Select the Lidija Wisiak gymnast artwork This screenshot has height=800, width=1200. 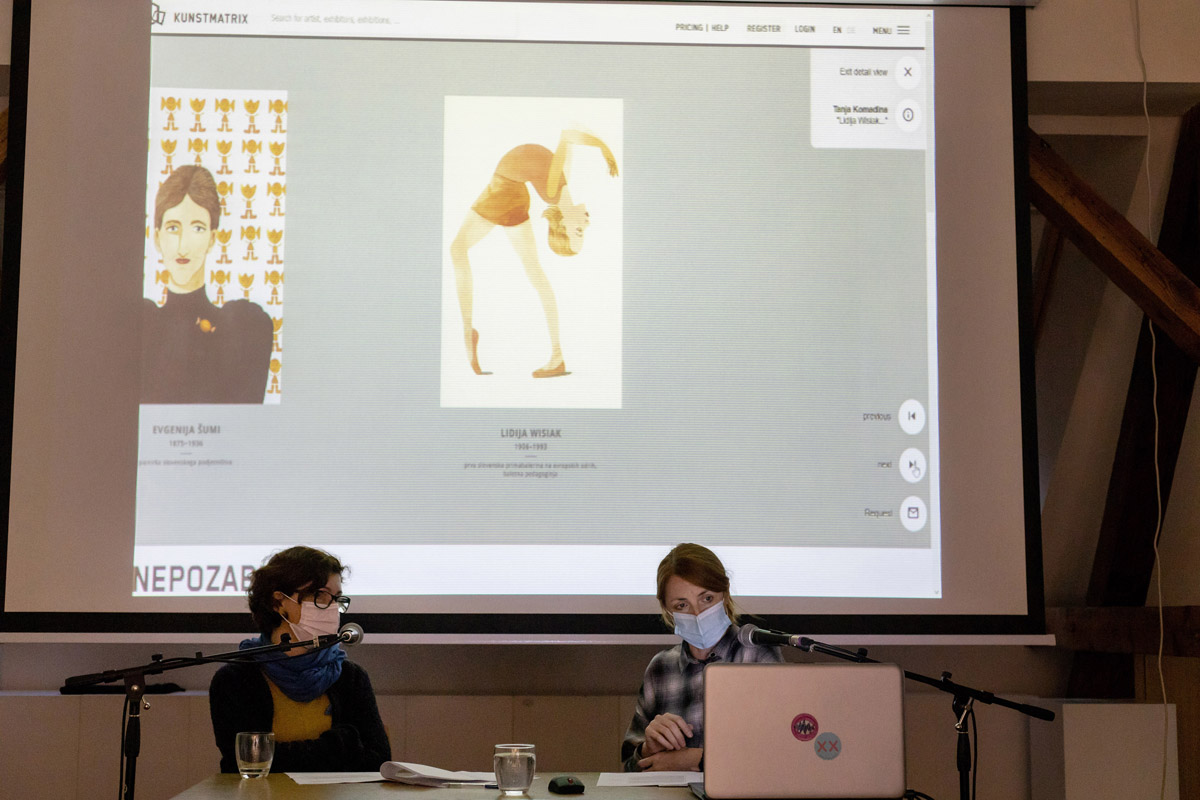point(531,252)
